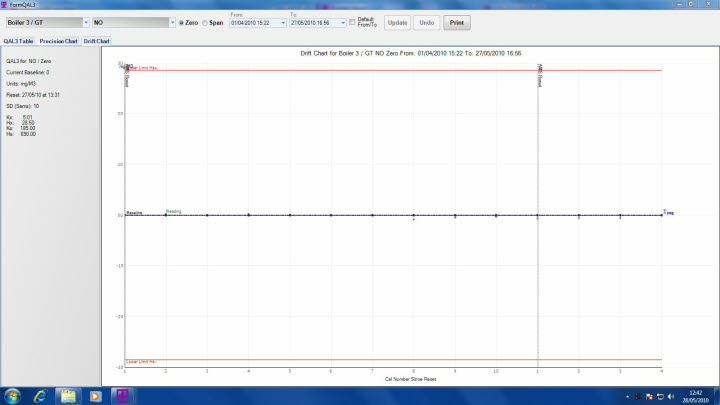
Task: Open Windows Media Player from the taskbar
Action: [x=96, y=395]
